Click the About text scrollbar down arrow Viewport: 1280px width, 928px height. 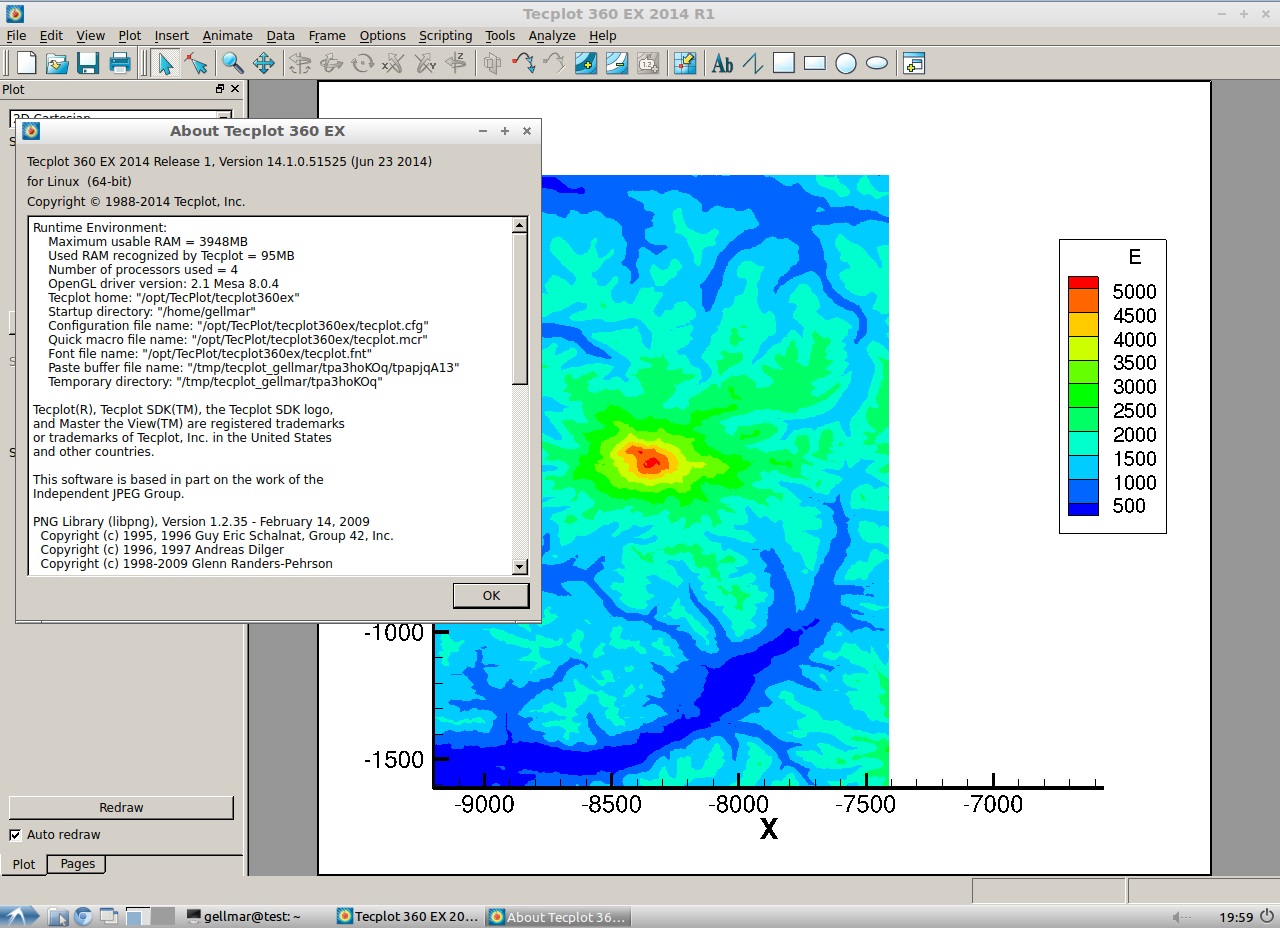(519, 567)
